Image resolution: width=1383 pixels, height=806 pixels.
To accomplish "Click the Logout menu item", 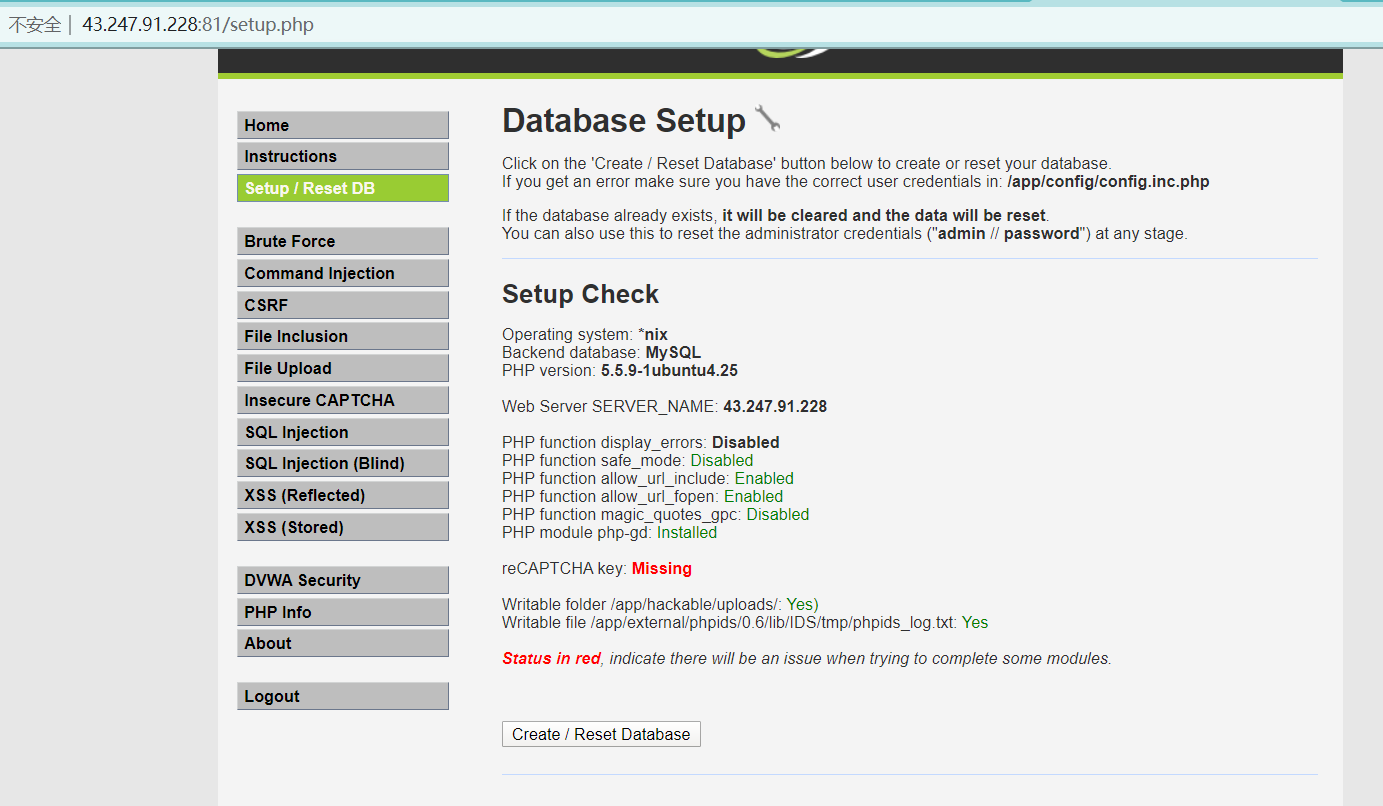I will (342, 696).
